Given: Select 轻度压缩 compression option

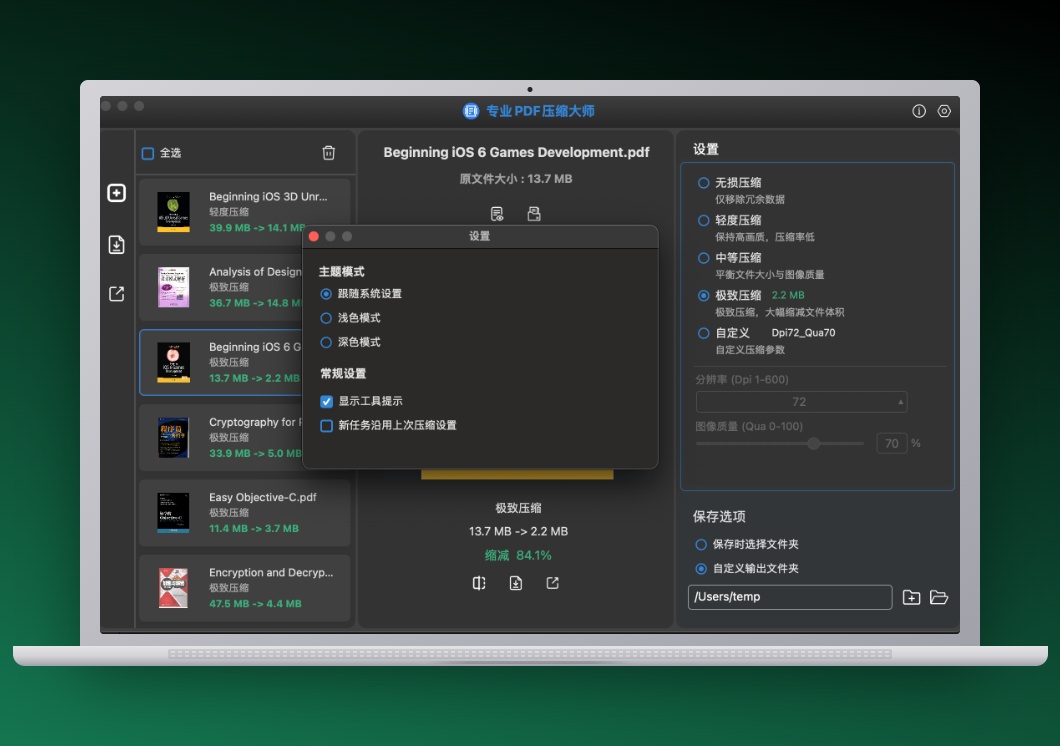Looking at the screenshot, I should [704, 220].
